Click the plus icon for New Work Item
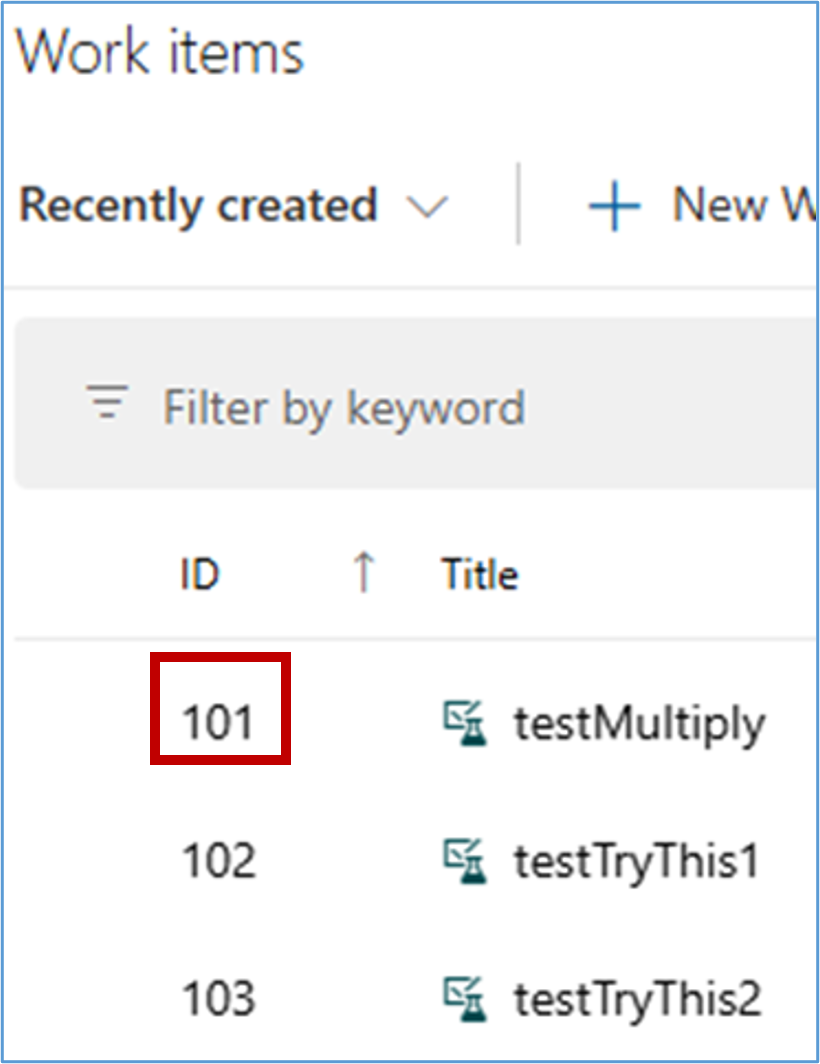The width and height of the screenshot is (820, 1064). point(613,207)
